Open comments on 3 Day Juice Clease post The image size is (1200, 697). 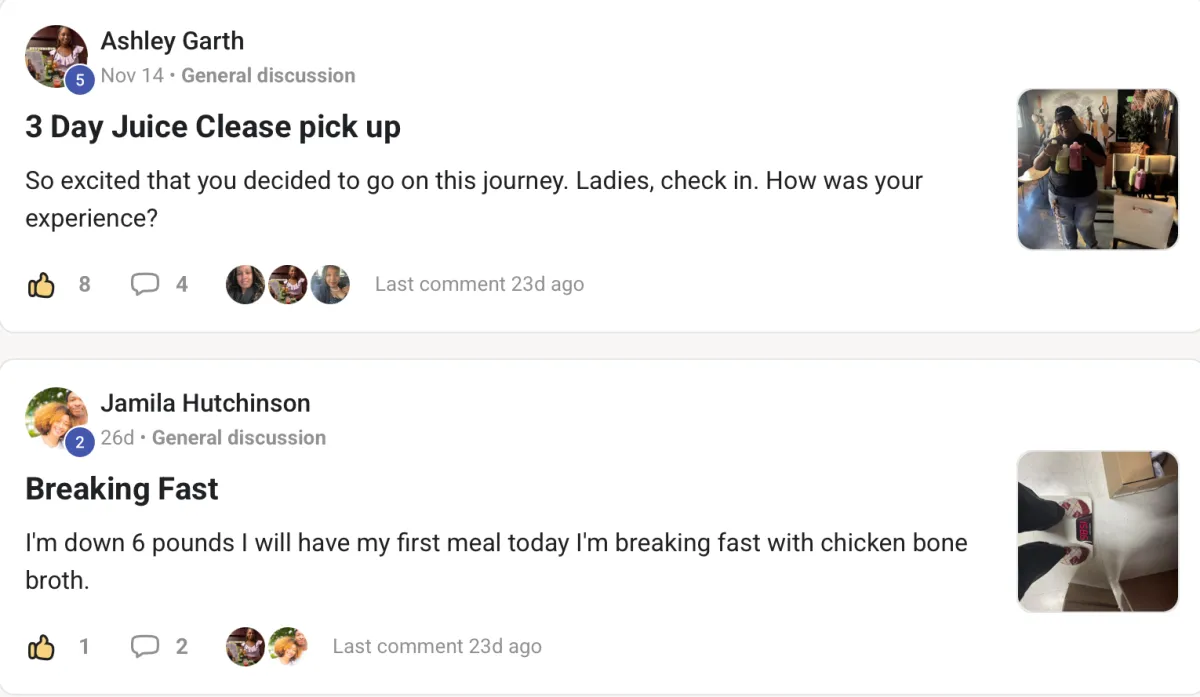pos(146,285)
